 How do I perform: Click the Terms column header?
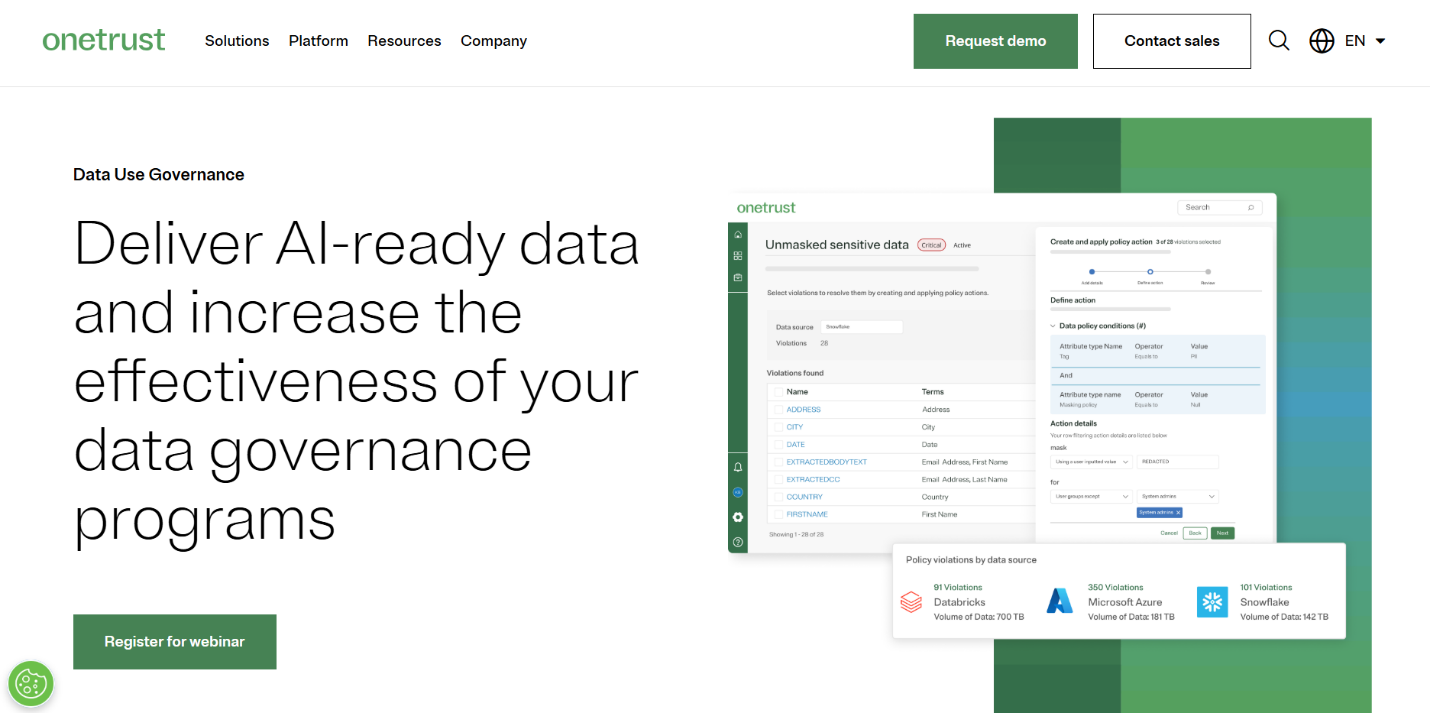[x=932, y=392]
